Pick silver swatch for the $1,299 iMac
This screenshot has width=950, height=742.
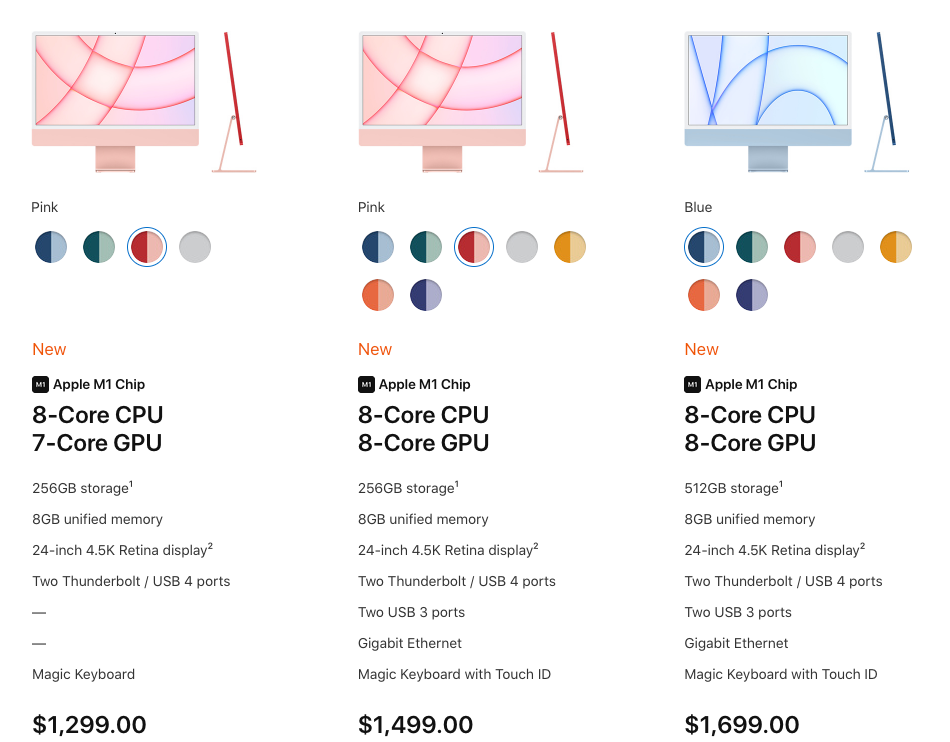[195, 247]
